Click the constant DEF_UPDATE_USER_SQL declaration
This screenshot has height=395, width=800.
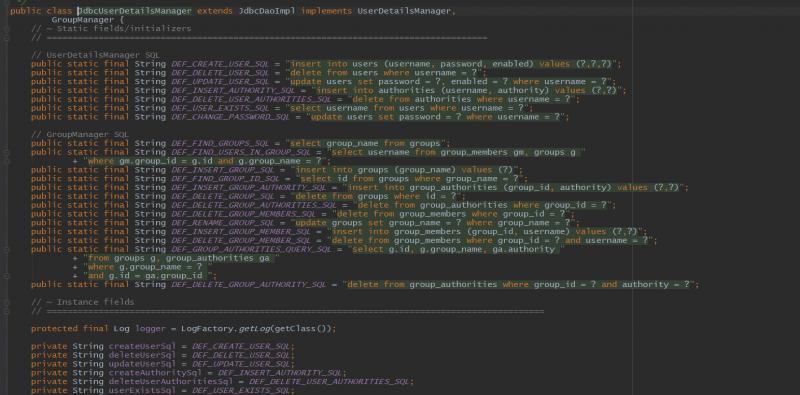point(220,82)
